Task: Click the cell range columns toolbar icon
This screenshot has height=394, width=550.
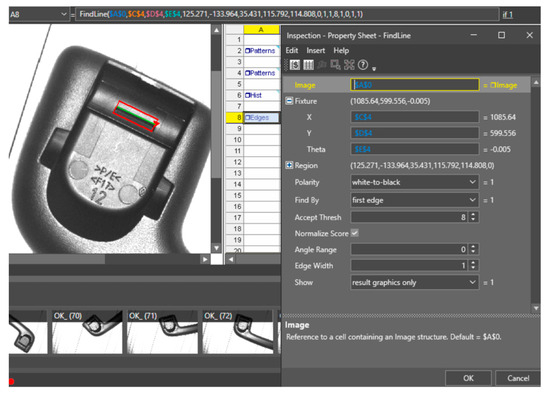Action: (308, 65)
